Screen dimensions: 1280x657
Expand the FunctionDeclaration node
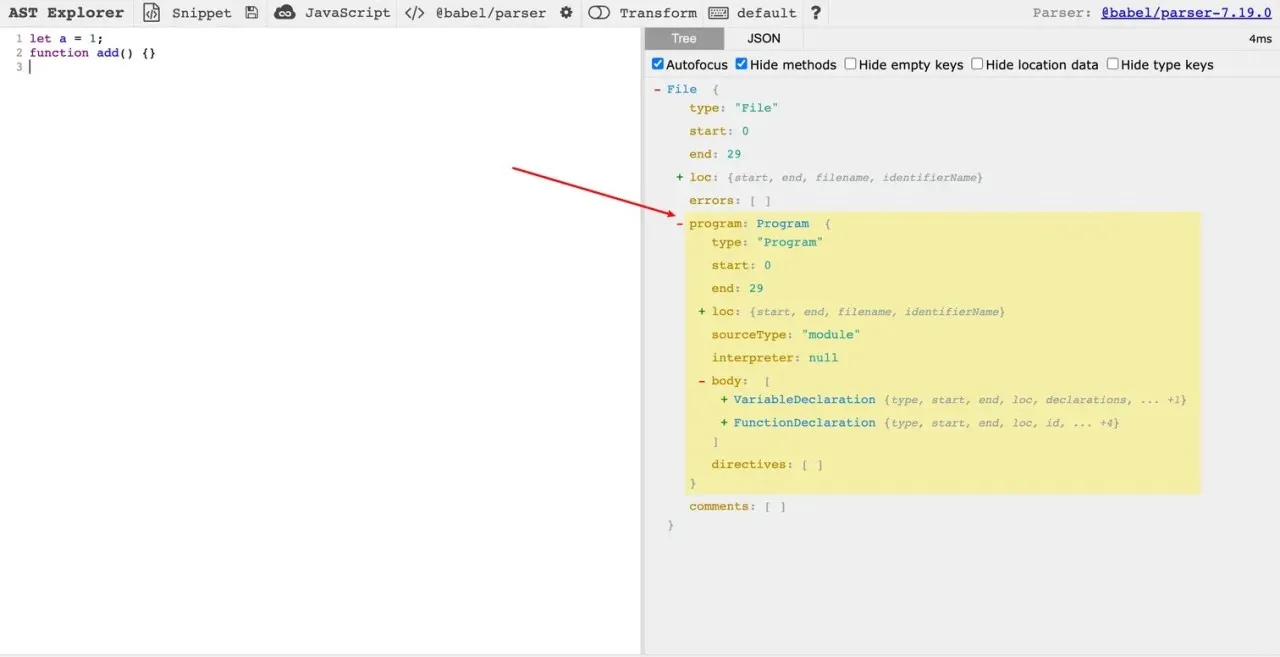[724, 423]
